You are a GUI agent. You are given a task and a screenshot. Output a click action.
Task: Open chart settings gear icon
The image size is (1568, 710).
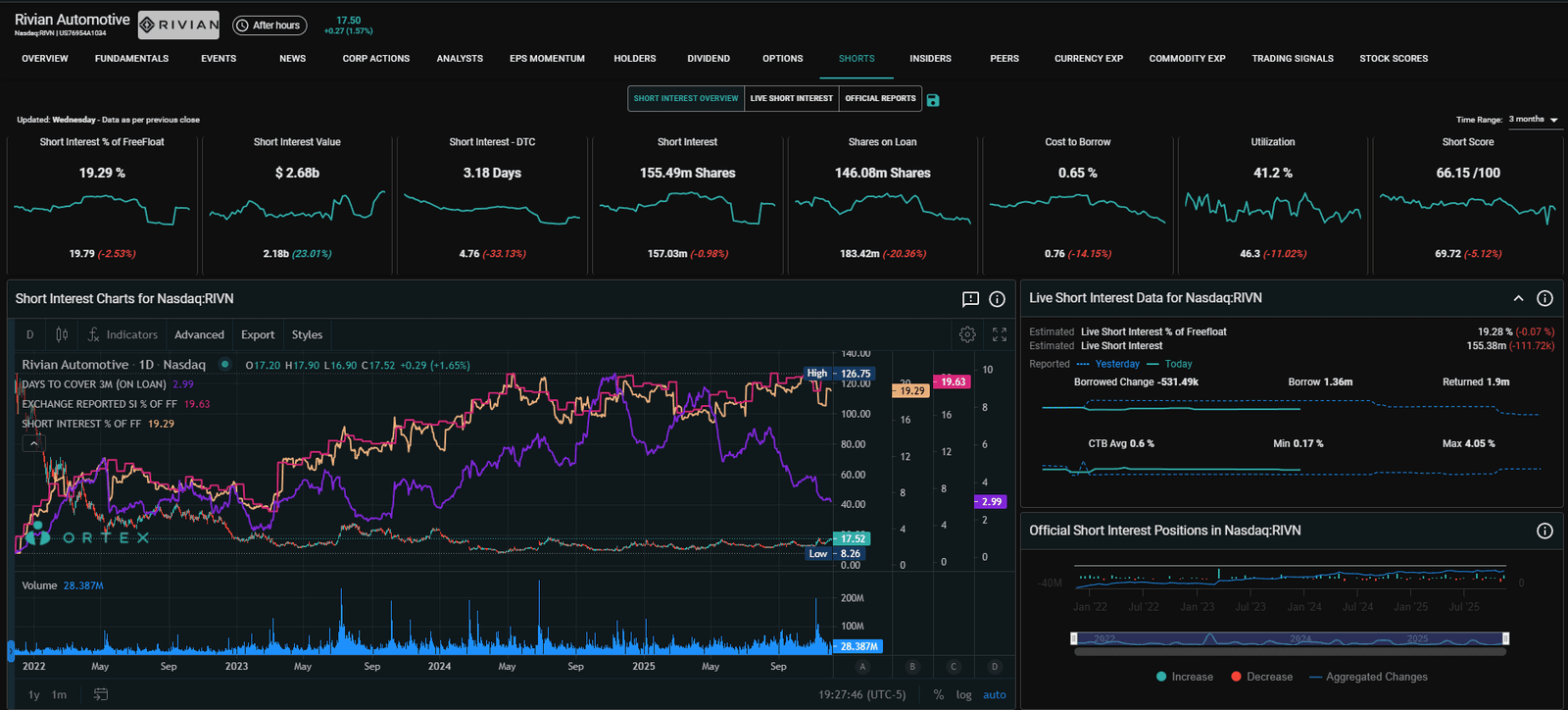click(x=967, y=334)
